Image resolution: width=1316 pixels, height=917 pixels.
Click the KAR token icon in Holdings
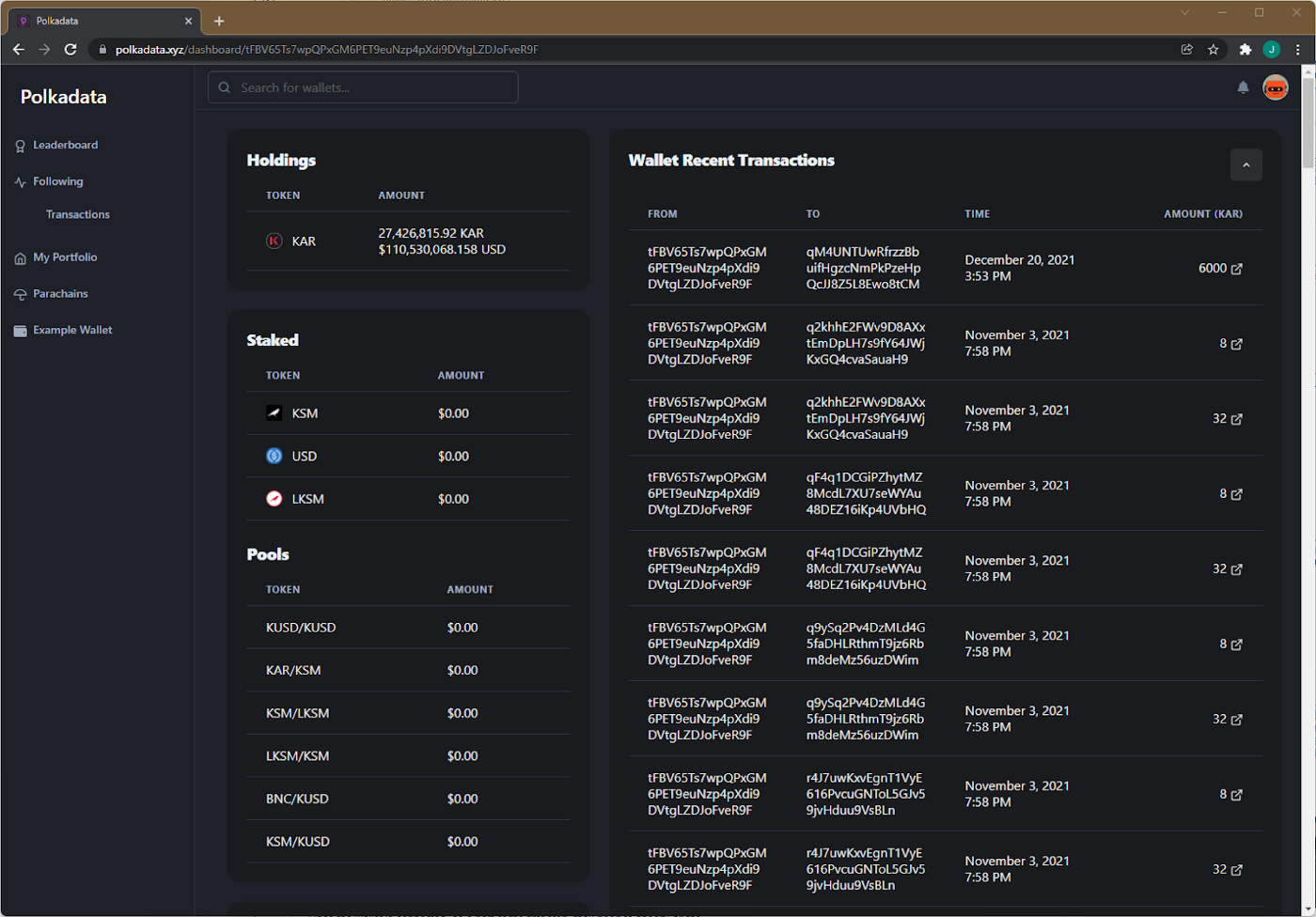pyautogui.click(x=274, y=241)
